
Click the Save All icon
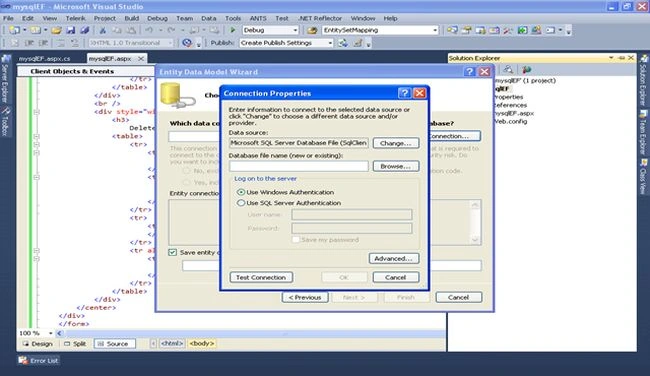85,30
